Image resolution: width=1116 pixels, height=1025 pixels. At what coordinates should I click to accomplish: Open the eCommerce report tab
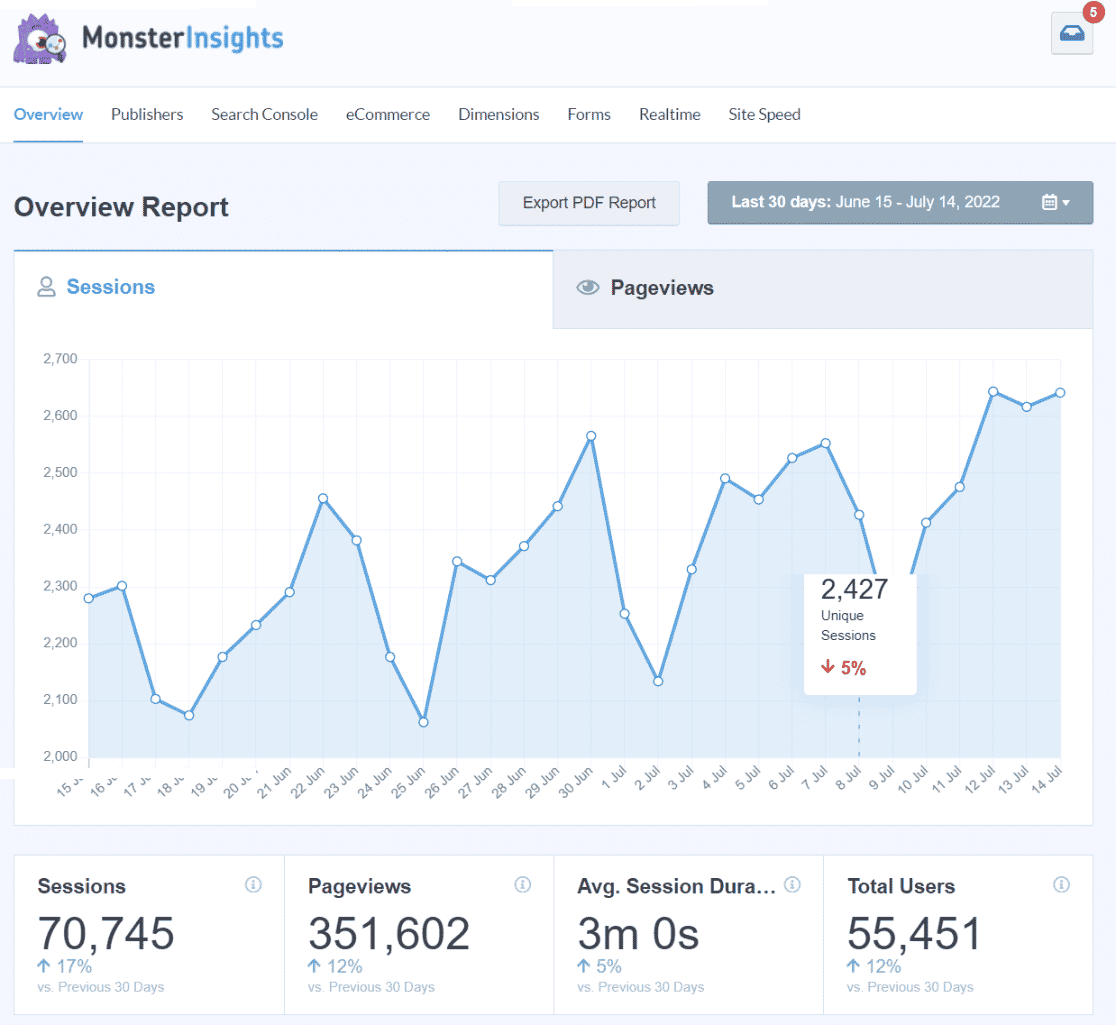pyautogui.click(x=387, y=114)
